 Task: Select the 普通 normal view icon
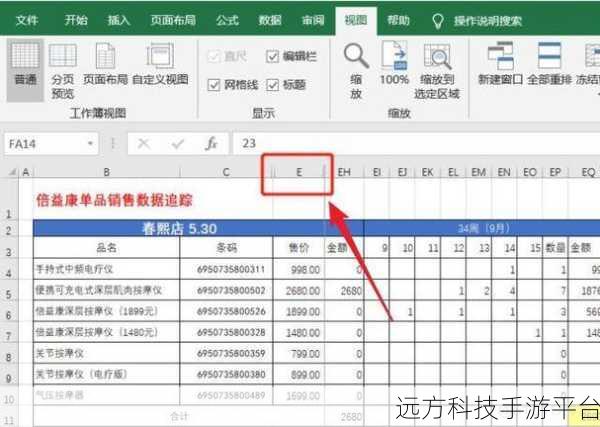[x=25, y=55]
